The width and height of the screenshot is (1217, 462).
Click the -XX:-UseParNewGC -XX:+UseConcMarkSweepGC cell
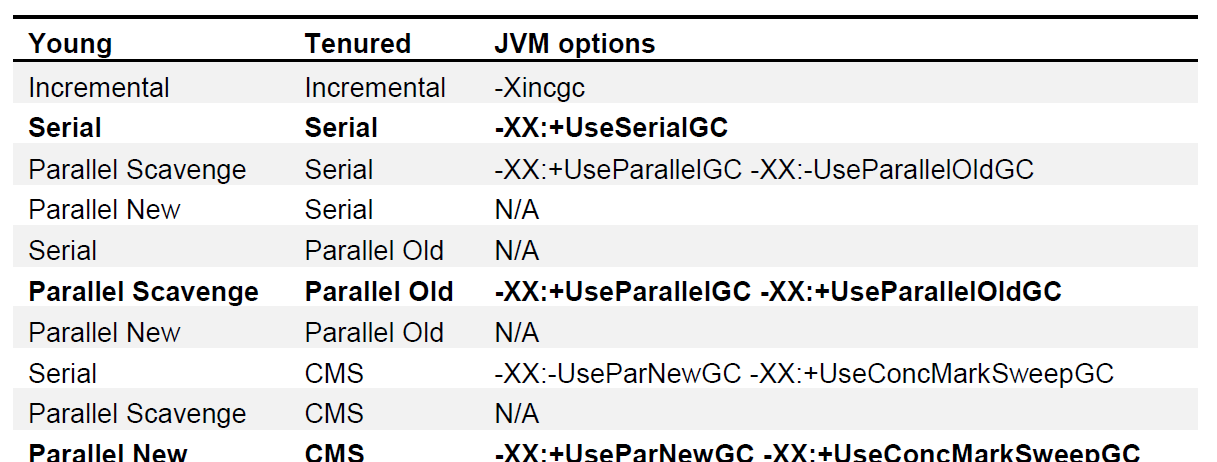(x=804, y=374)
